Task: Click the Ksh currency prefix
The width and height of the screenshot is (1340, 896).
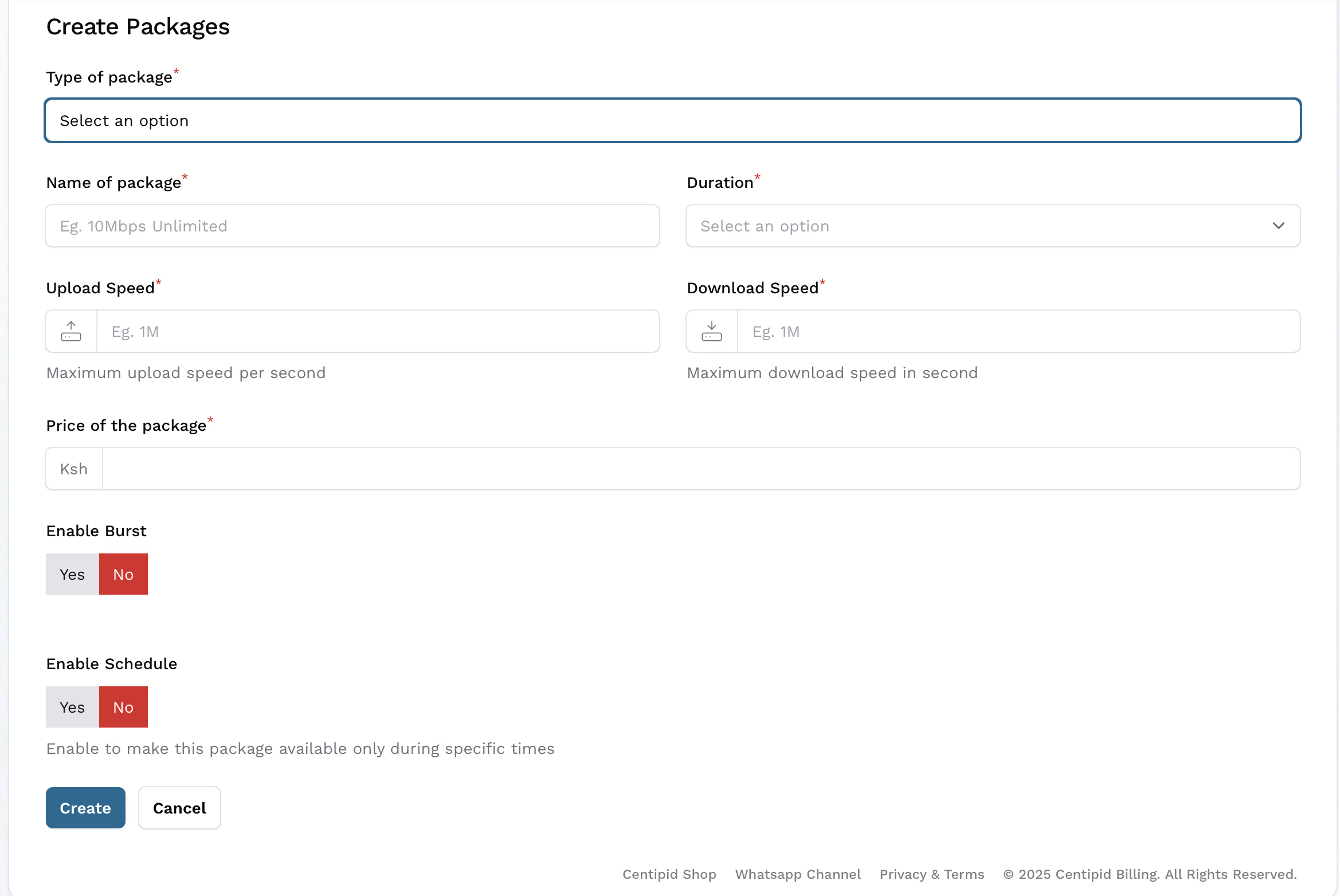Action: (74, 469)
